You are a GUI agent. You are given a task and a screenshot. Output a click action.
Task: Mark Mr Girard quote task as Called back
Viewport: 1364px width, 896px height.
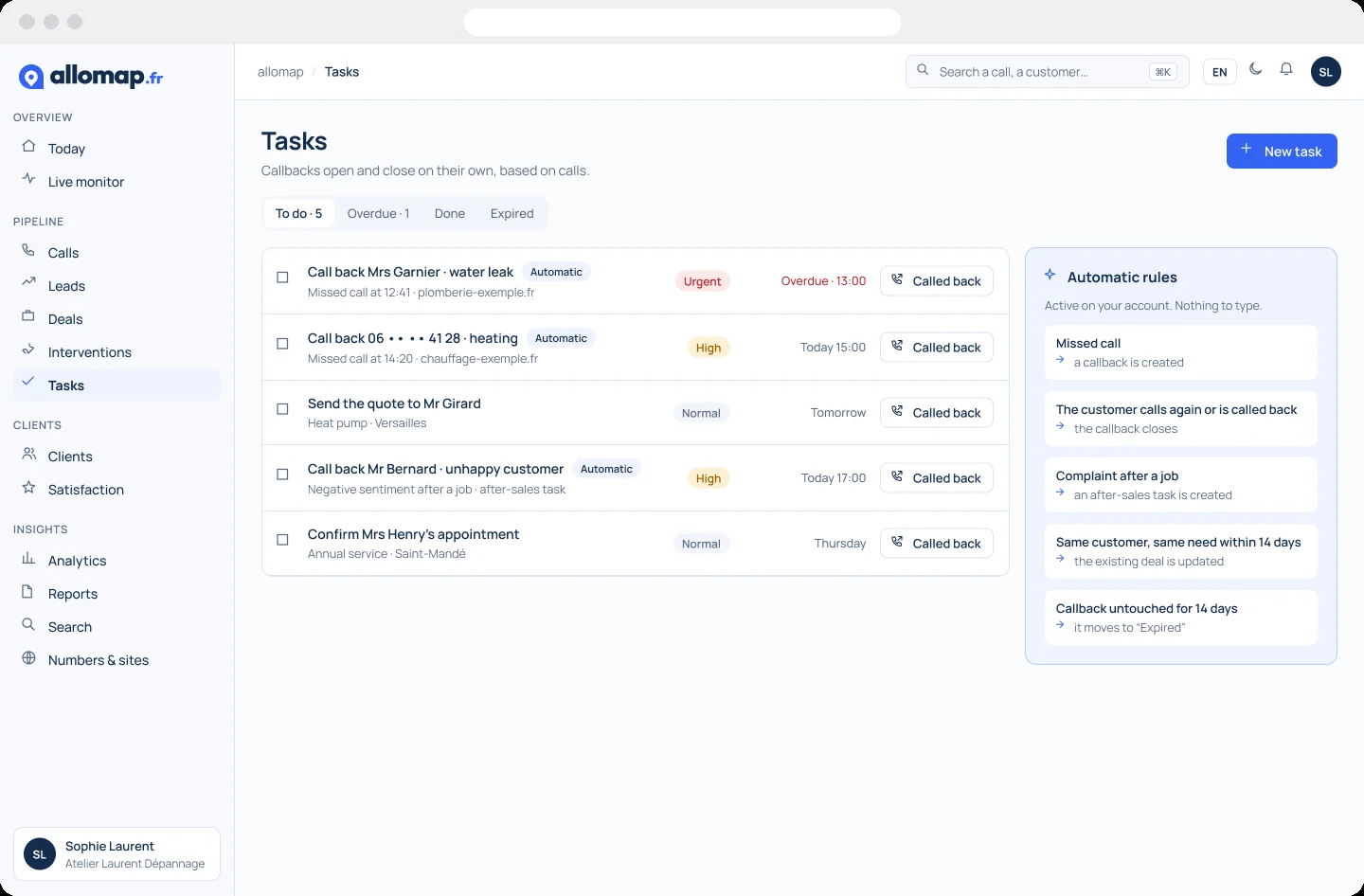tap(937, 413)
